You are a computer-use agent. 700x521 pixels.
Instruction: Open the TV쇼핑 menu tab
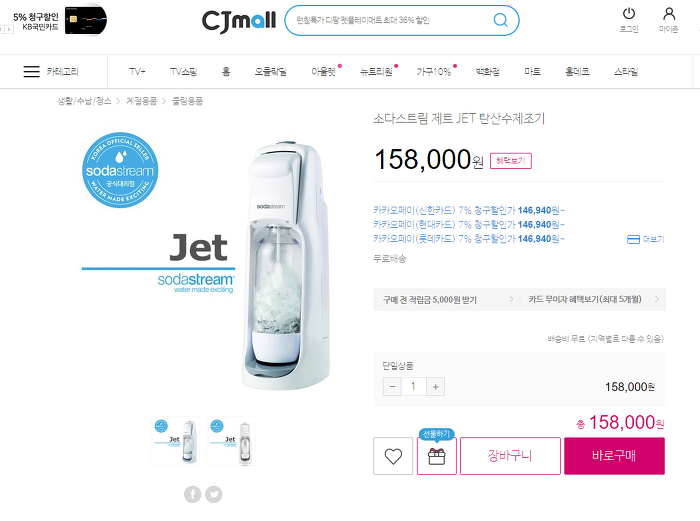183,71
